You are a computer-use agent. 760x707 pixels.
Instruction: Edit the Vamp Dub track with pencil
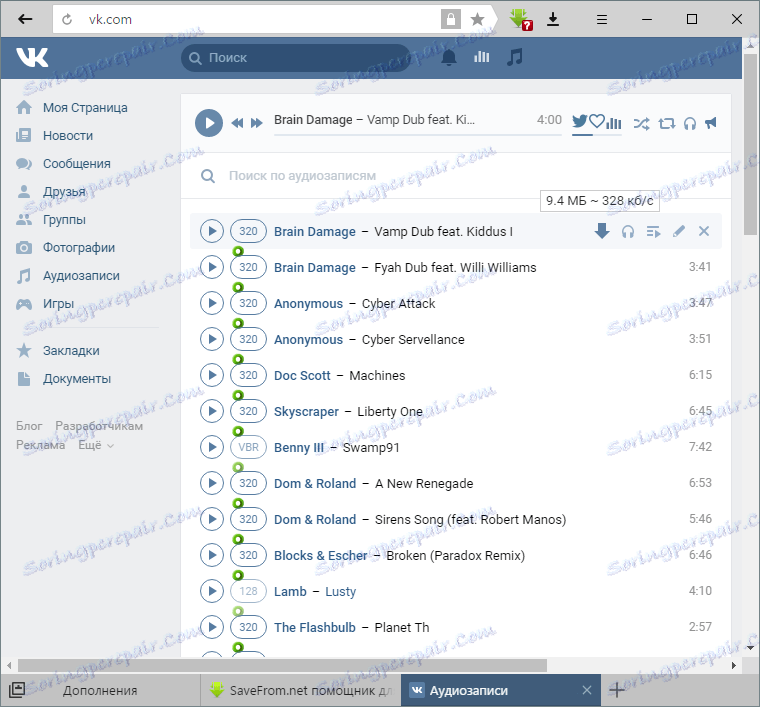click(x=679, y=231)
